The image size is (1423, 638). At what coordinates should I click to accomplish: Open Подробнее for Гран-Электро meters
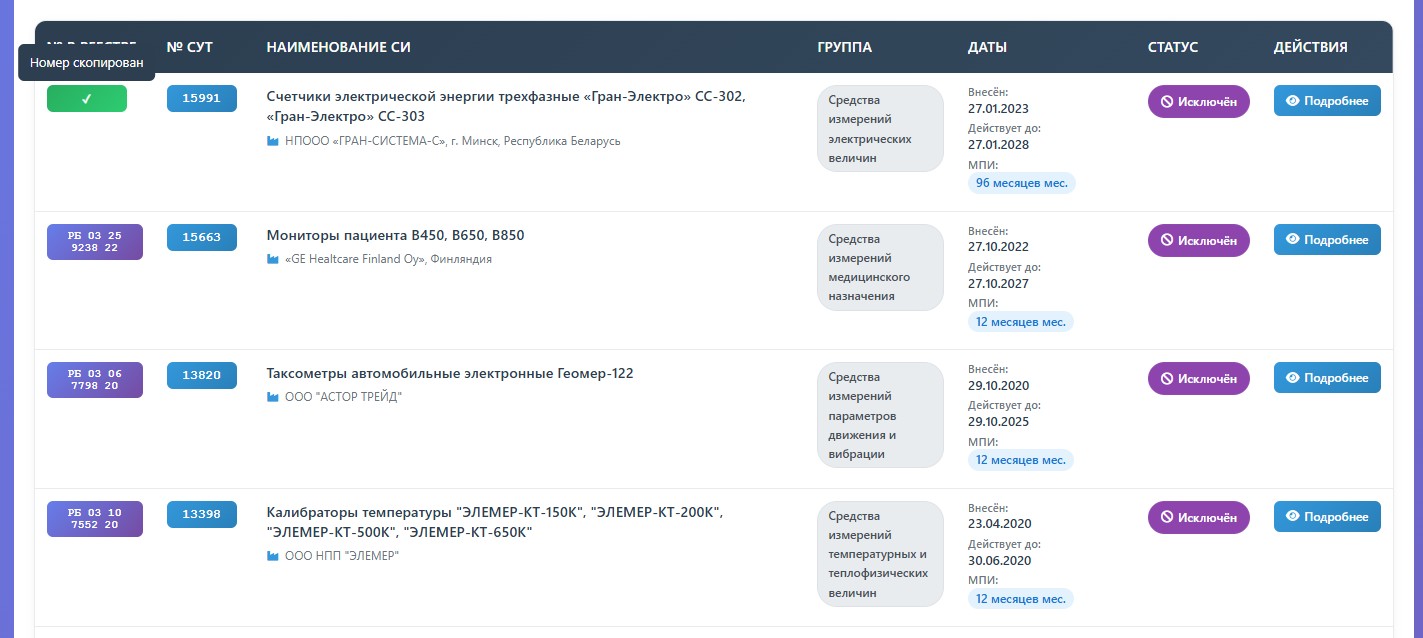(x=1327, y=101)
